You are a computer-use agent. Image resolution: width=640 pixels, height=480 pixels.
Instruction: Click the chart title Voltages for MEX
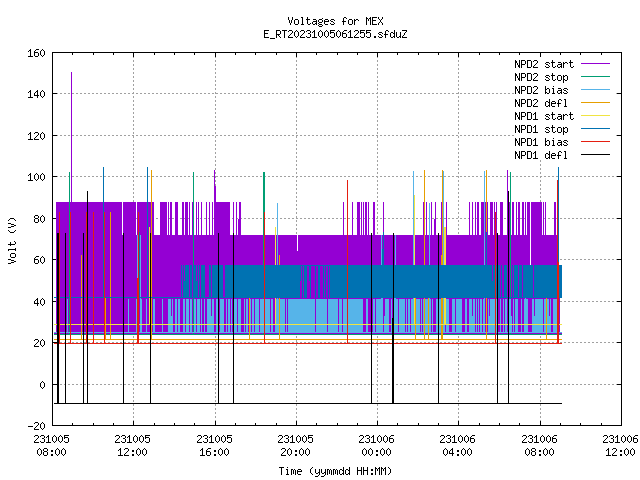[335, 21]
